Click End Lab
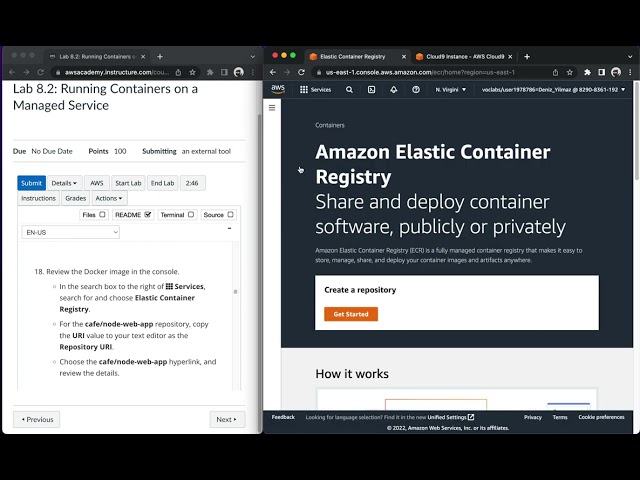Viewport: 640px width, 480px height. pos(162,183)
